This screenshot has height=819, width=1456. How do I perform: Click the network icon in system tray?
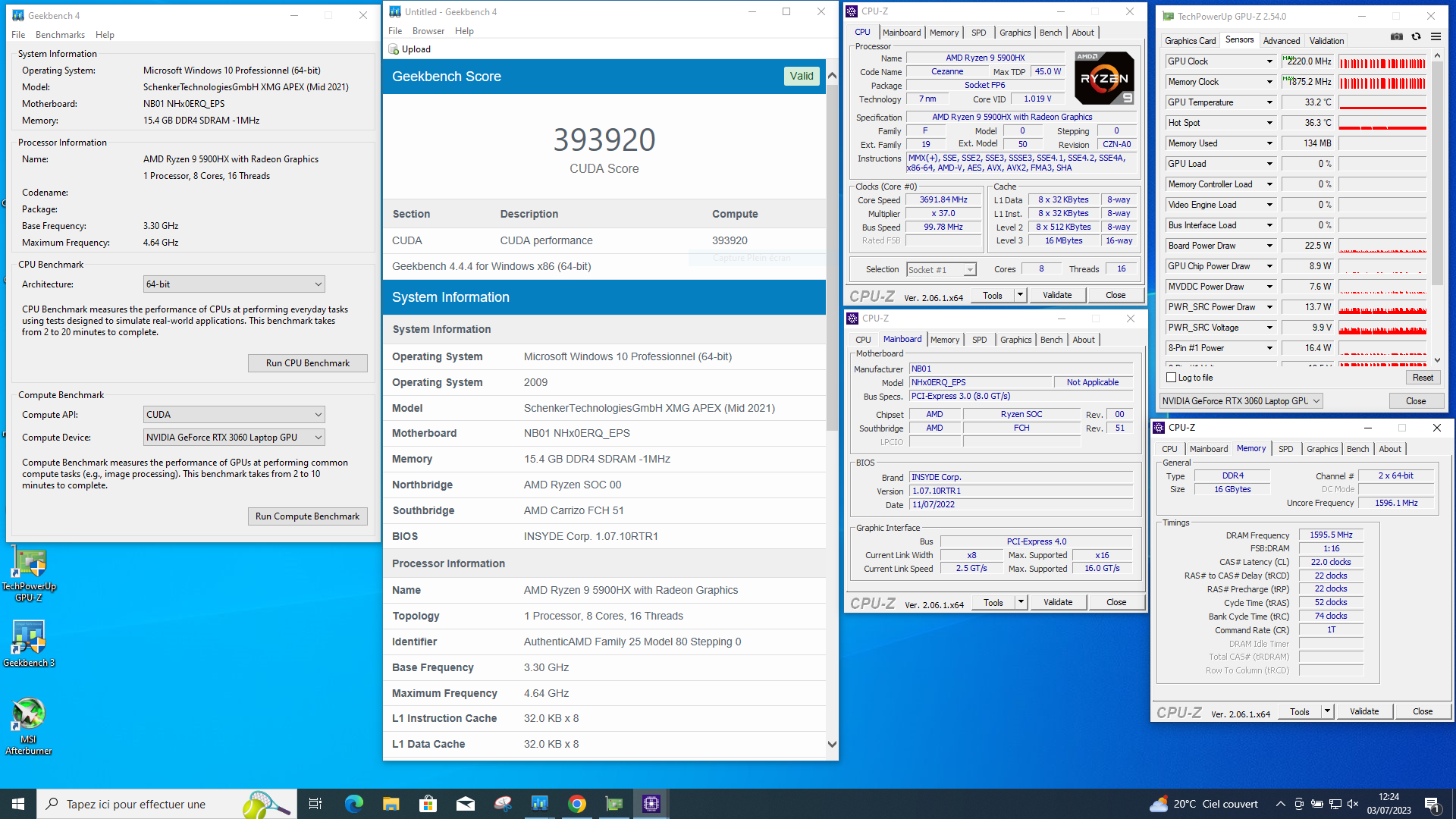[1335, 804]
